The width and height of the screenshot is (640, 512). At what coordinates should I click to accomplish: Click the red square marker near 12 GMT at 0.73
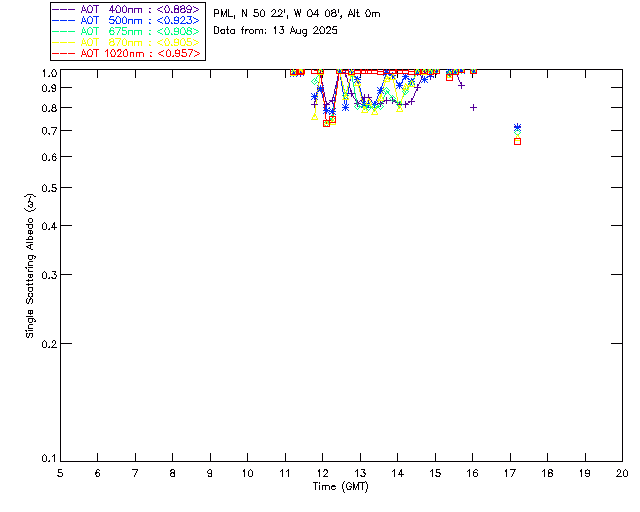[x=327, y=123]
